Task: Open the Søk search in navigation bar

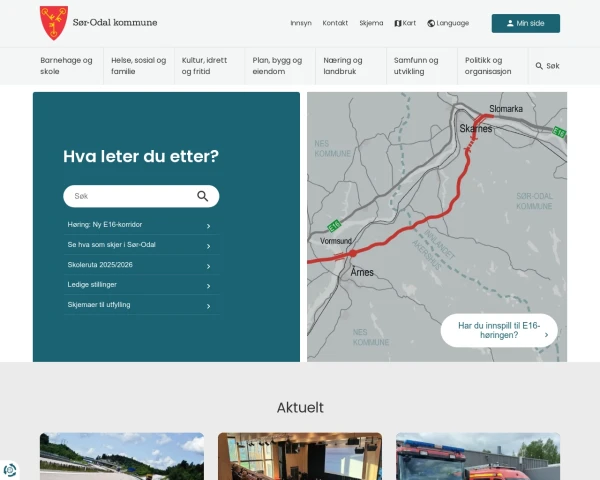Action: click(547, 66)
